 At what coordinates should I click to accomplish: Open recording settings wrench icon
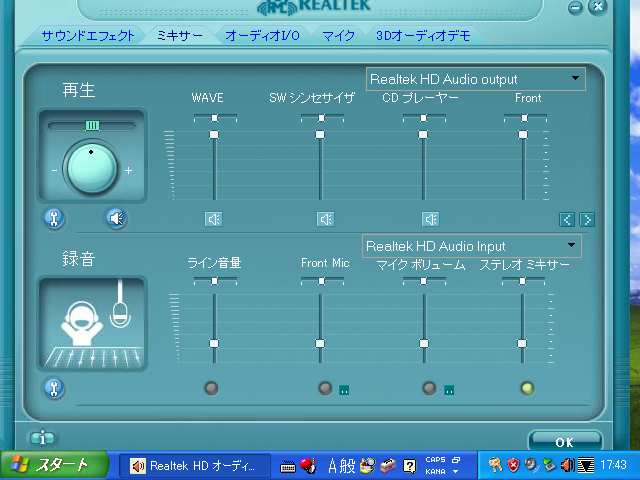54,388
